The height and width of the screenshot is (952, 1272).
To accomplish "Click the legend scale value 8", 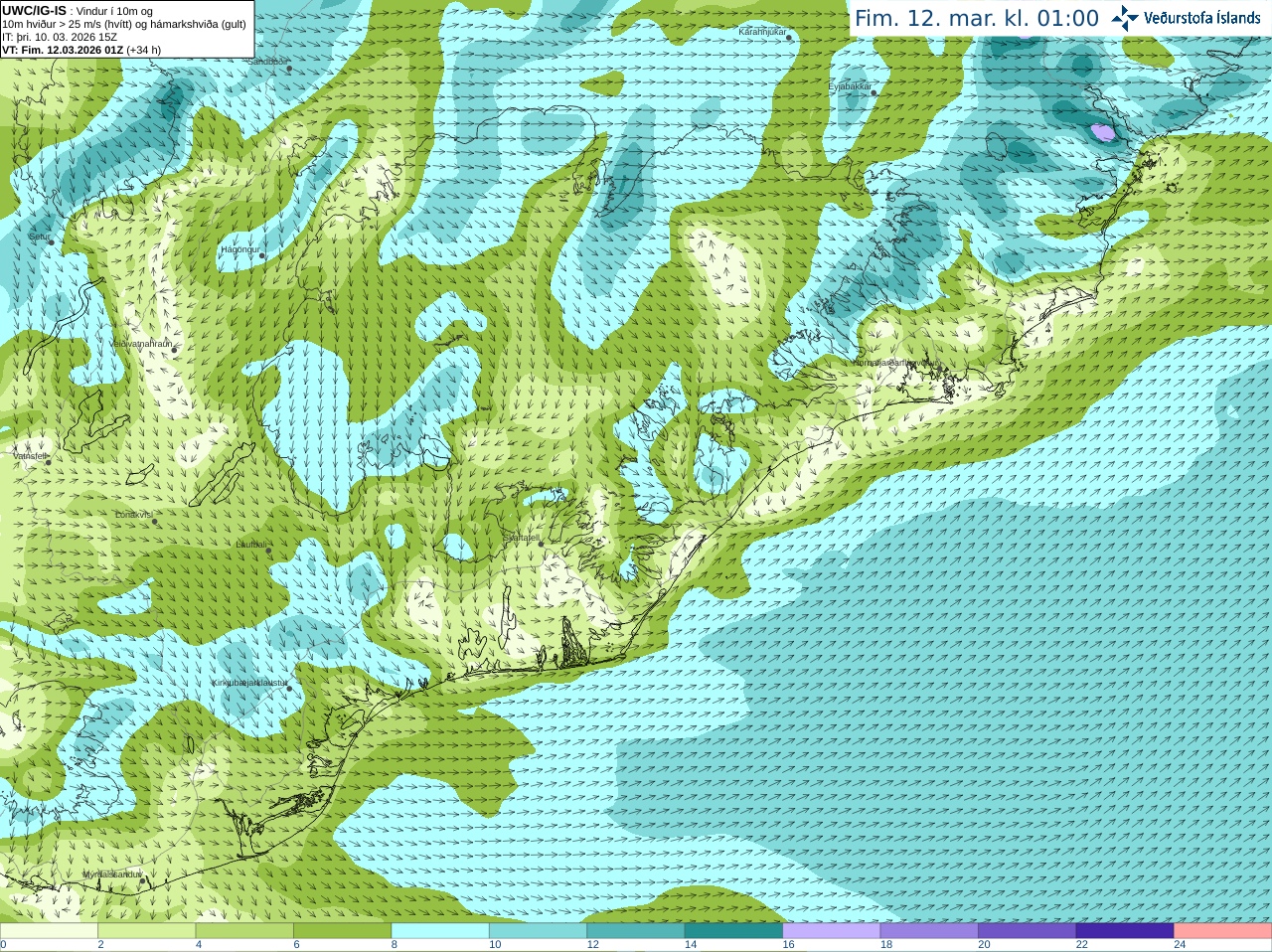I will (395, 945).
